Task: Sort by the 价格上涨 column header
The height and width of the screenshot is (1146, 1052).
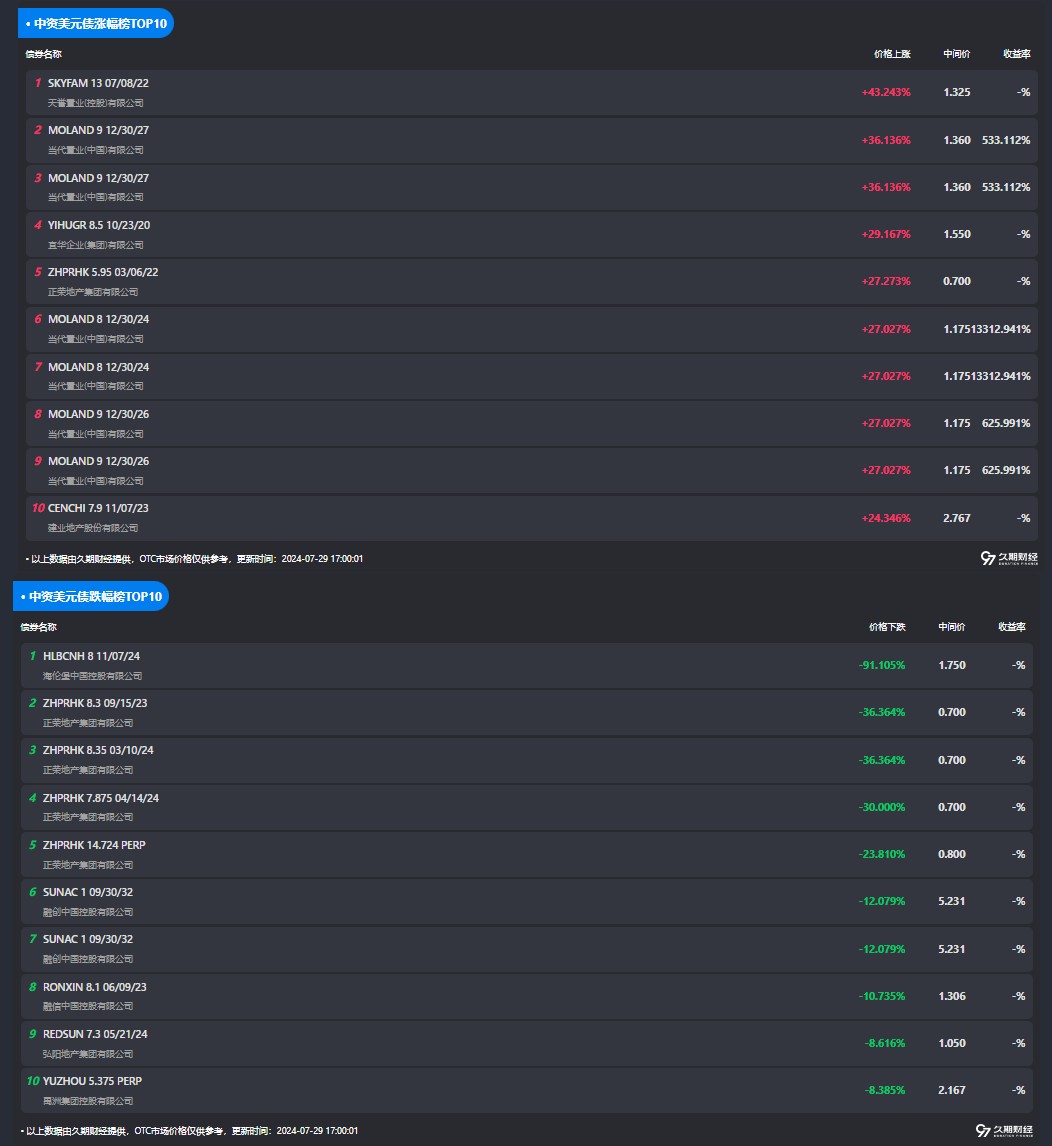Action: click(x=891, y=54)
